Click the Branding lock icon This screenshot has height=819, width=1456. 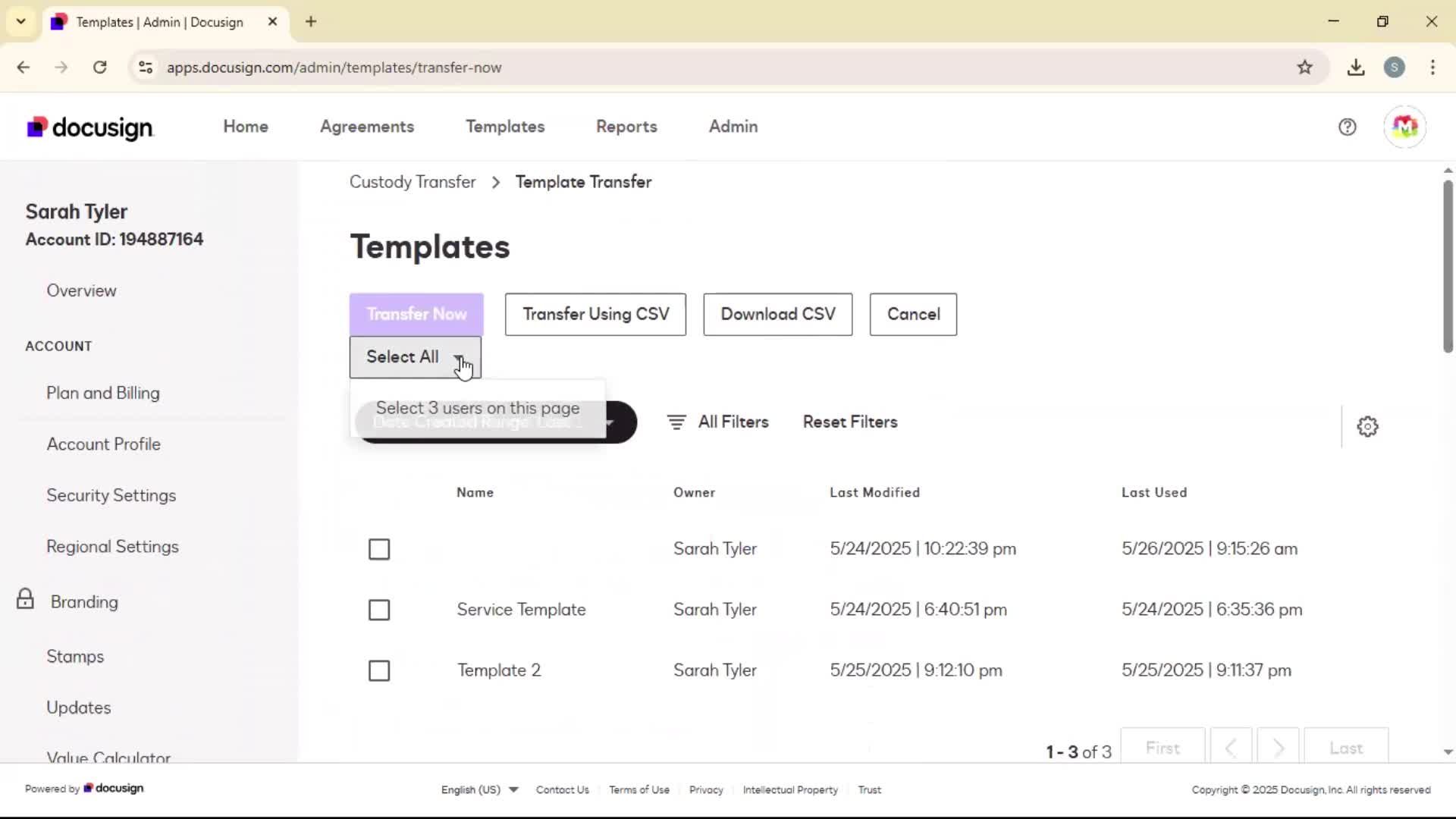[x=25, y=599]
